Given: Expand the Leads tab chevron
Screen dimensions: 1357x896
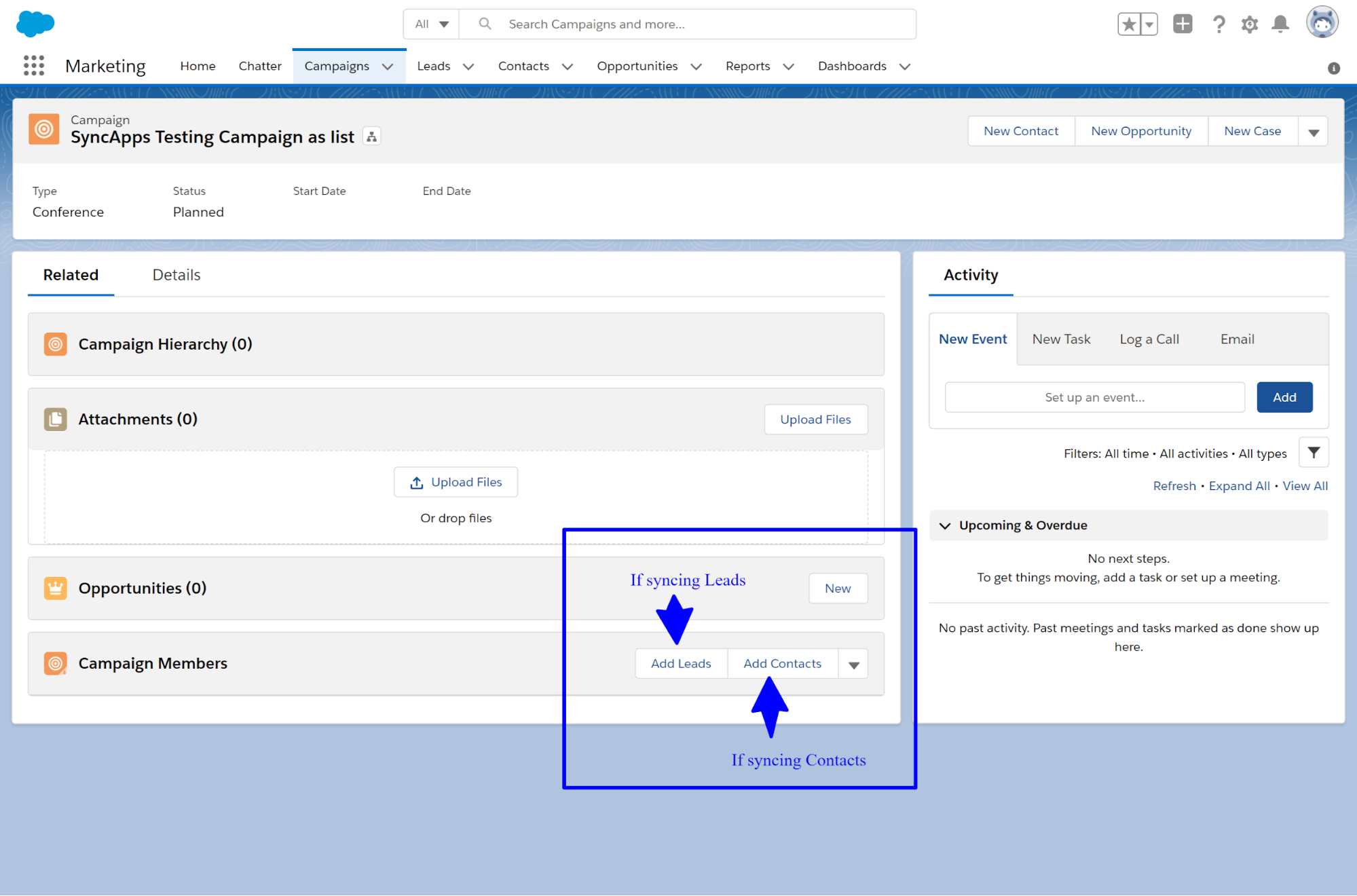Looking at the screenshot, I should (x=468, y=67).
